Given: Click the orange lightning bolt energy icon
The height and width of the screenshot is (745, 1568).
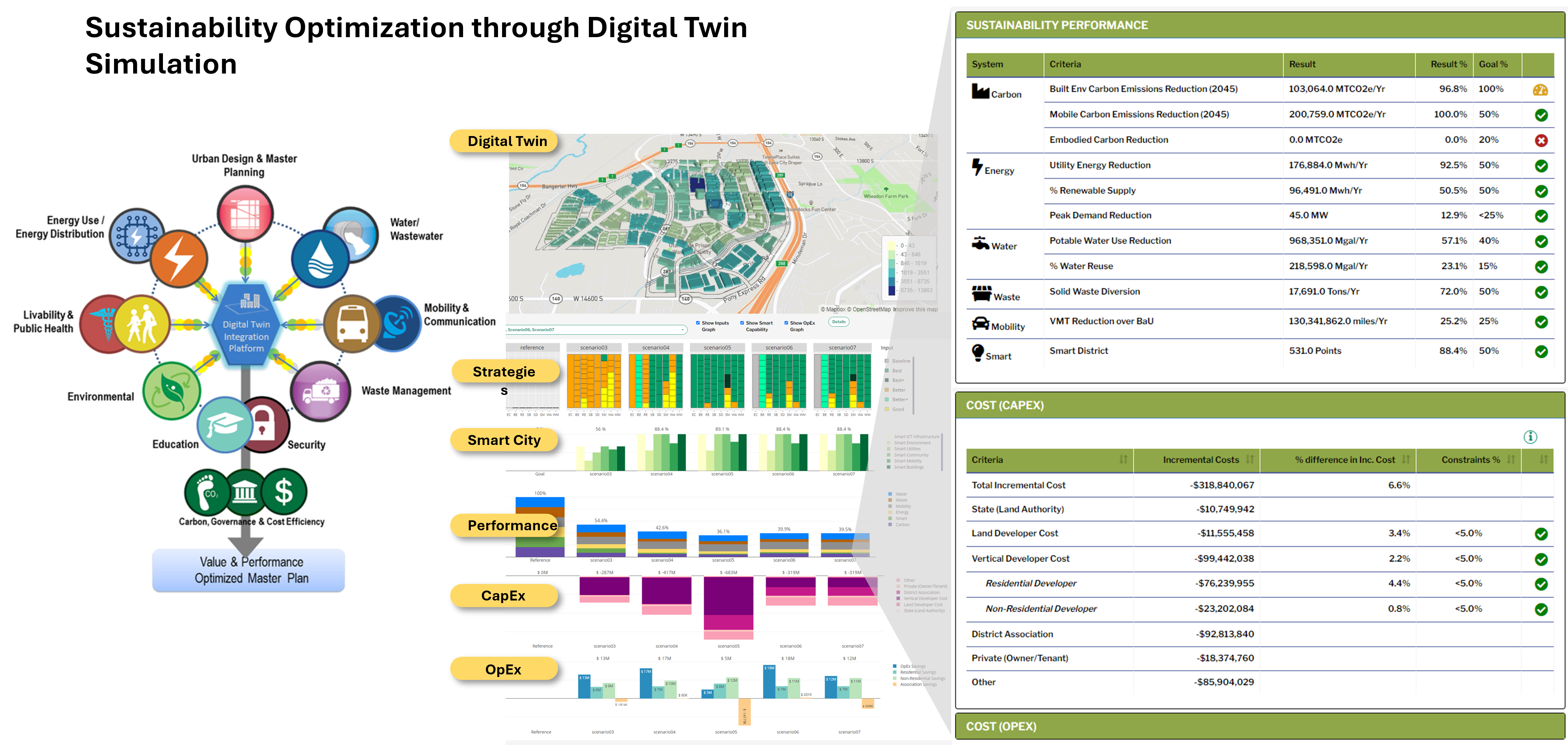Looking at the screenshot, I should point(179,258).
